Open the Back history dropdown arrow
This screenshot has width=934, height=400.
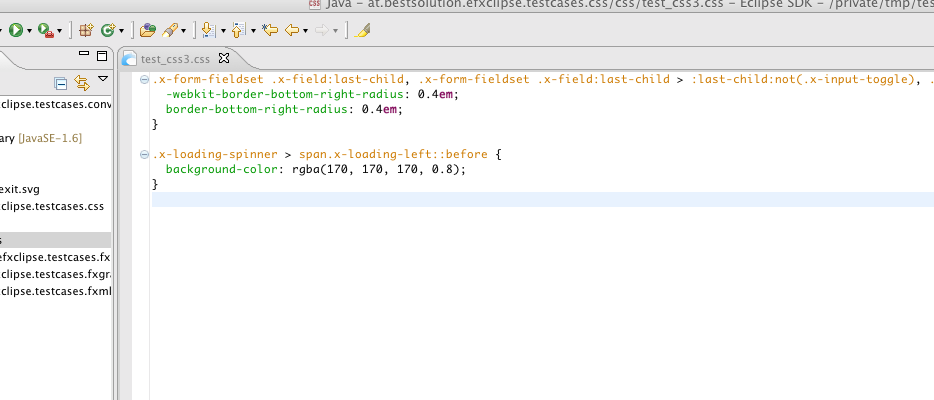pos(305,31)
